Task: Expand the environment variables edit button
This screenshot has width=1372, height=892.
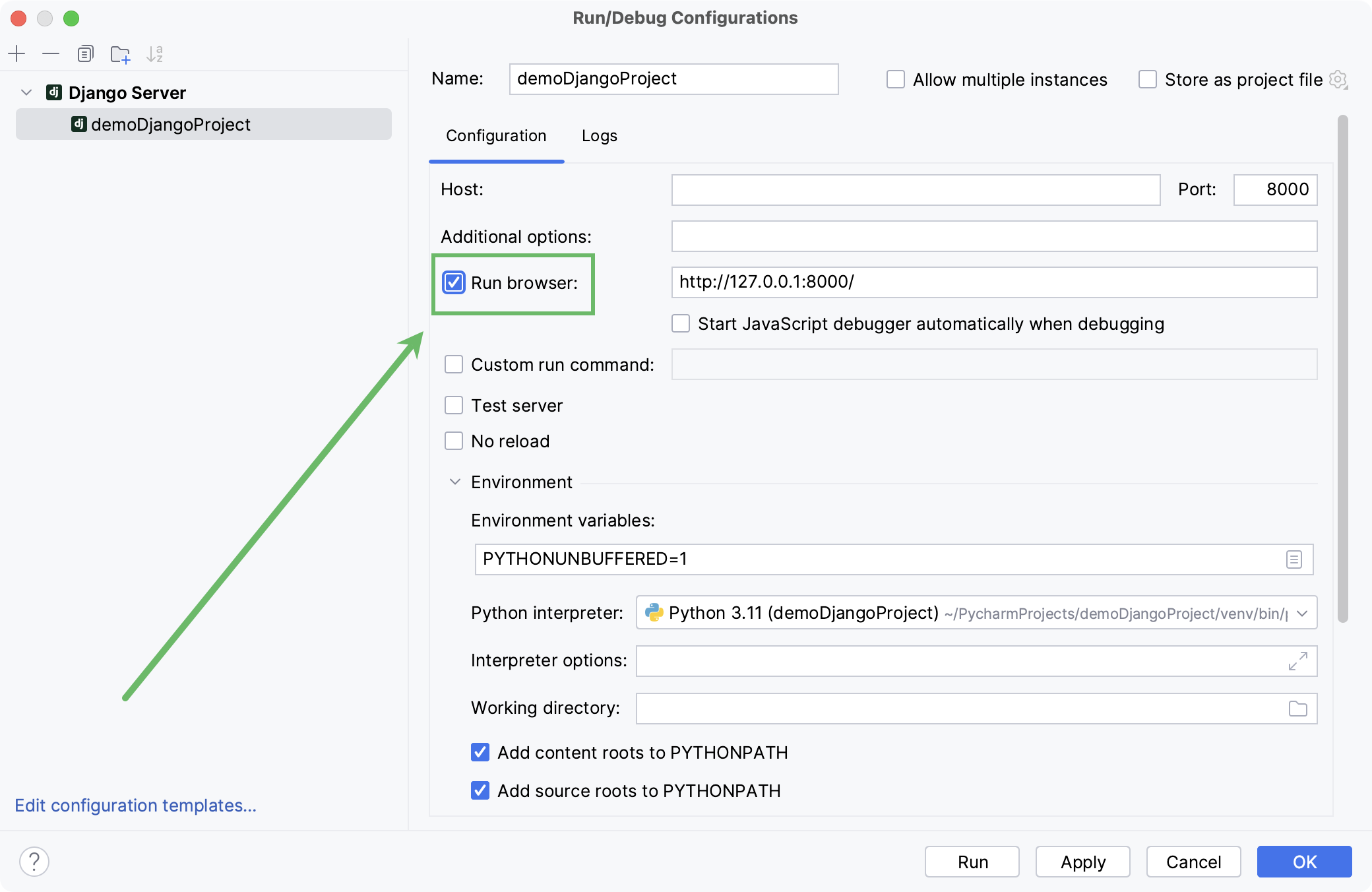Action: click(1294, 559)
